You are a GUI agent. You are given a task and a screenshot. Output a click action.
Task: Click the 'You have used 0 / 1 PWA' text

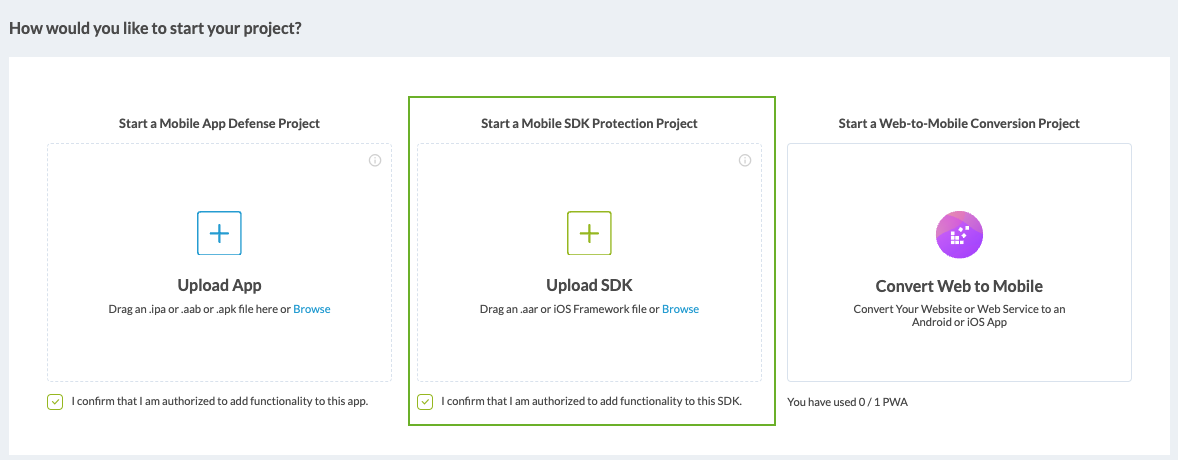[847, 402]
